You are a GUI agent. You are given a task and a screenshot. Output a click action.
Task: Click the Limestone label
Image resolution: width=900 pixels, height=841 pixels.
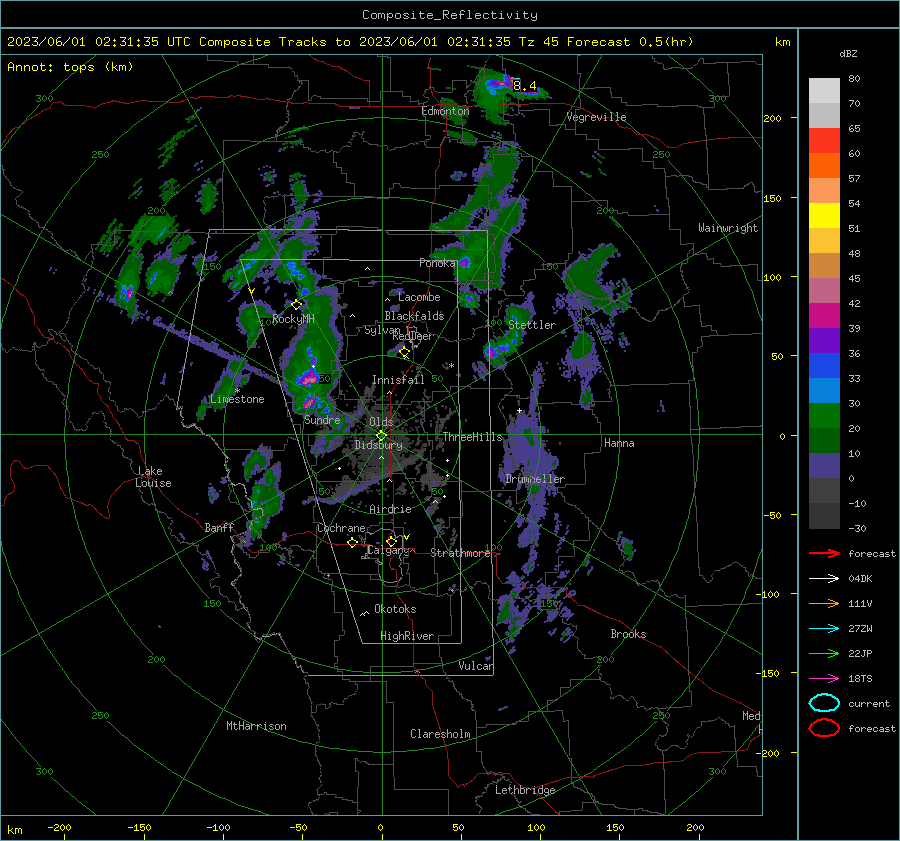point(237,399)
